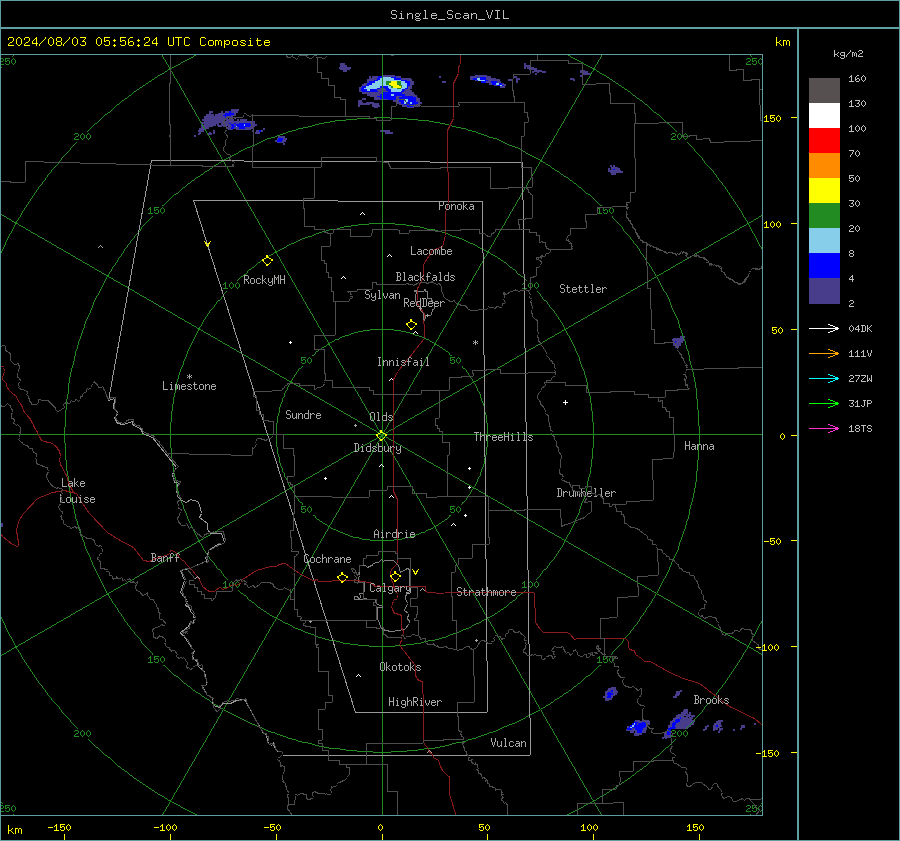Click the Banff label

click(165, 557)
